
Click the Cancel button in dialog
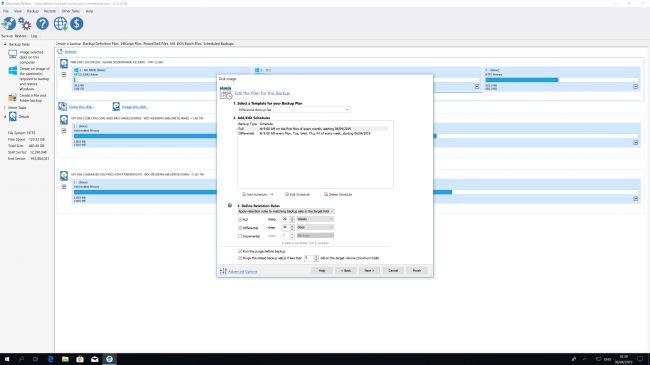pos(393,270)
